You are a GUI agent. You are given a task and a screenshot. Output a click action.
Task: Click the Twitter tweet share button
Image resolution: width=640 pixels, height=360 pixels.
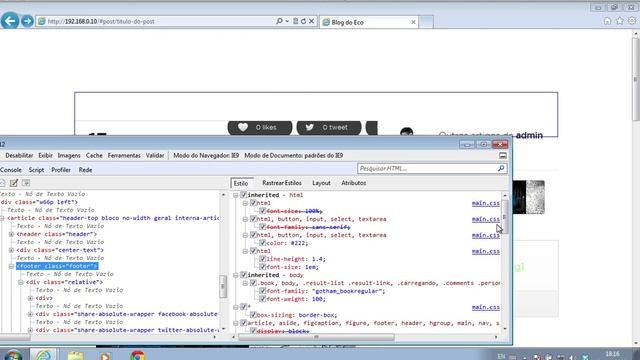329,127
